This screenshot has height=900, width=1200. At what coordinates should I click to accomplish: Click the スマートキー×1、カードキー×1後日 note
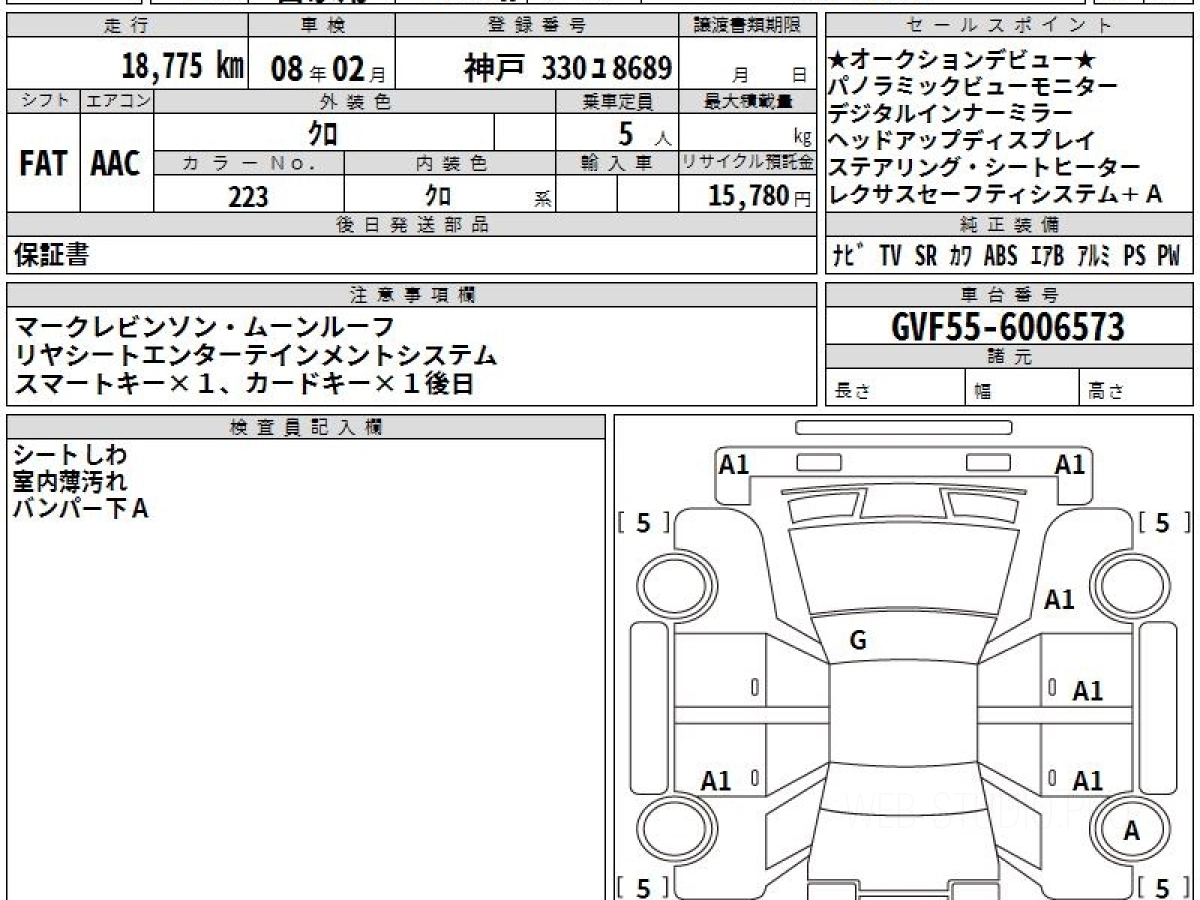[244, 383]
